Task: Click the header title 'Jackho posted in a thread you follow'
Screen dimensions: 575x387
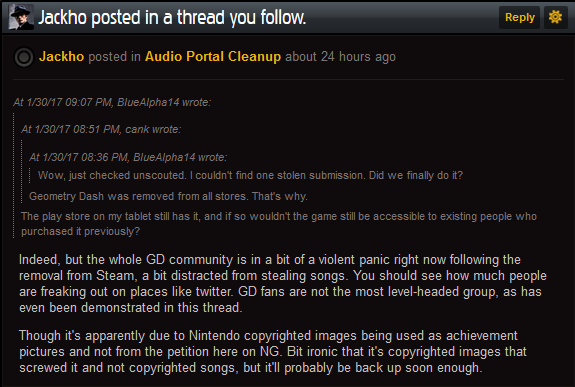Action: pyautogui.click(x=172, y=17)
